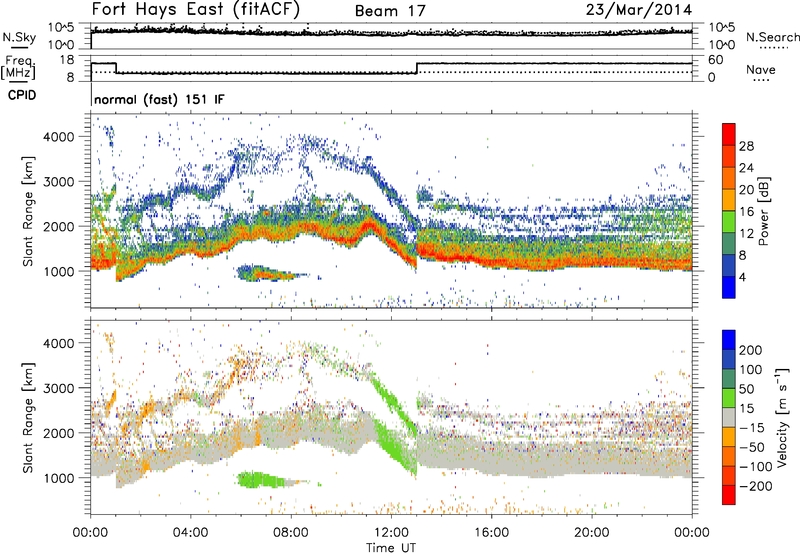Click the red -200 velocity color segment
The width and height of the screenshot is (800, 554).
coord(729,495)
